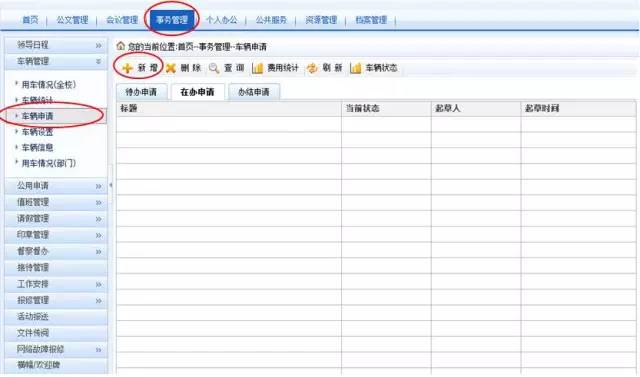Viewport: 640px width, 377px height.
Task: Collapse sidebar using the splitter arrow
Action: click(x=111, y=185)
